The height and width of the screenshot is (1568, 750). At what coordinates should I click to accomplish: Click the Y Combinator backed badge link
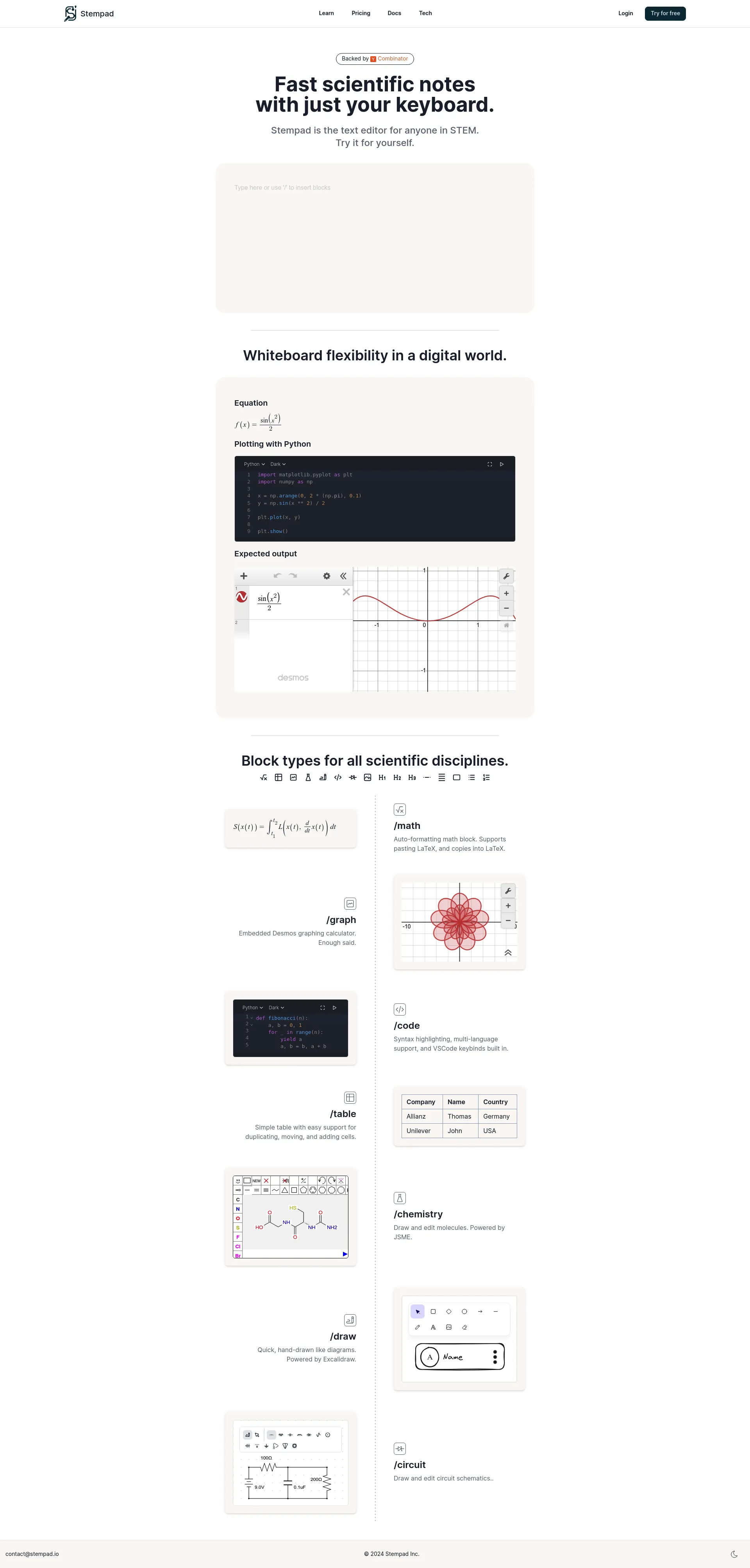click(375, 59)
